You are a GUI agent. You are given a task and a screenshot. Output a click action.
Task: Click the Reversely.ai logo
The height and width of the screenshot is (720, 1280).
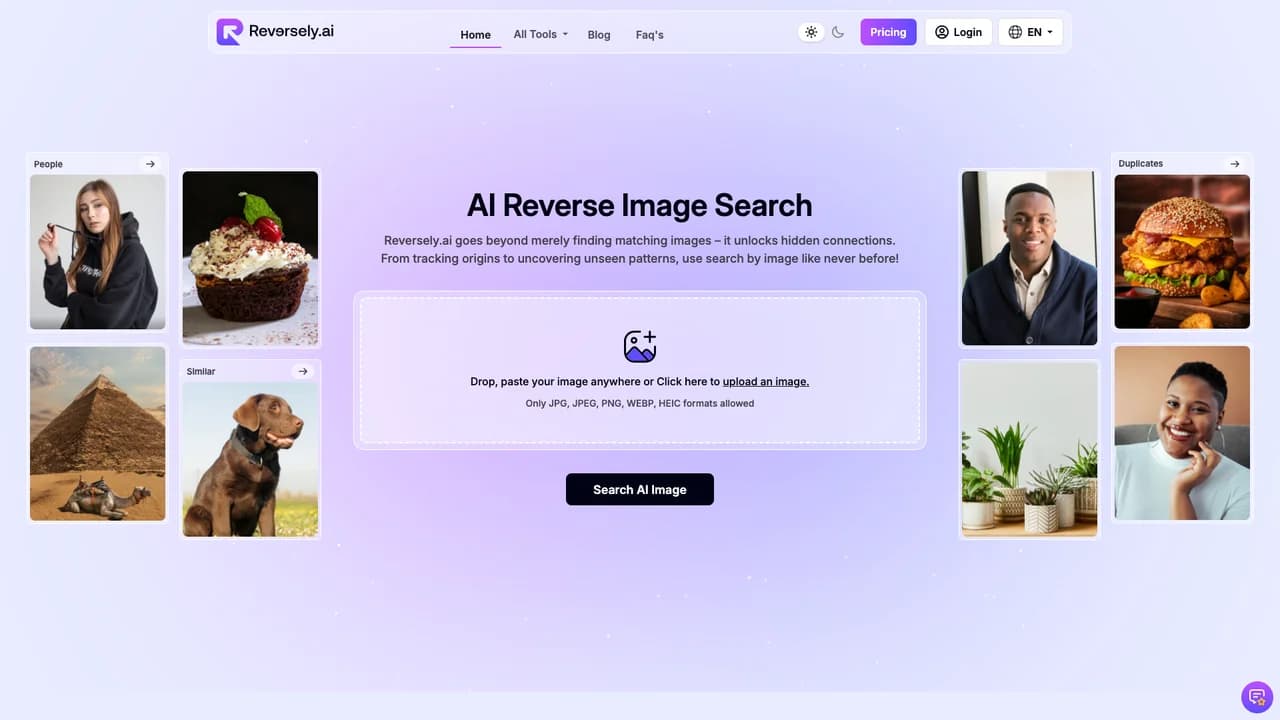pos(275,32)
